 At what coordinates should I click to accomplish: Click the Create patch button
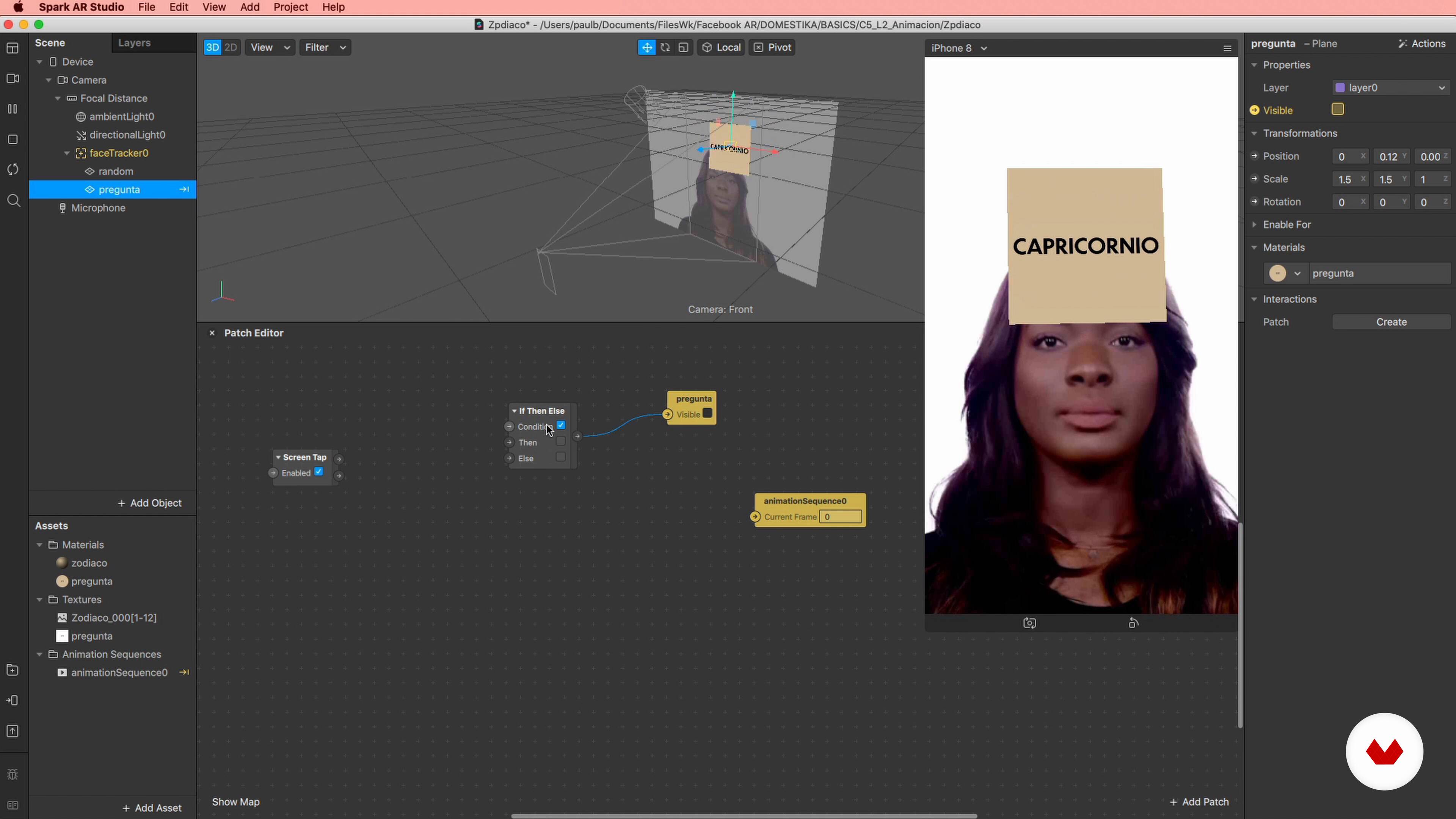coord(1391,322)
